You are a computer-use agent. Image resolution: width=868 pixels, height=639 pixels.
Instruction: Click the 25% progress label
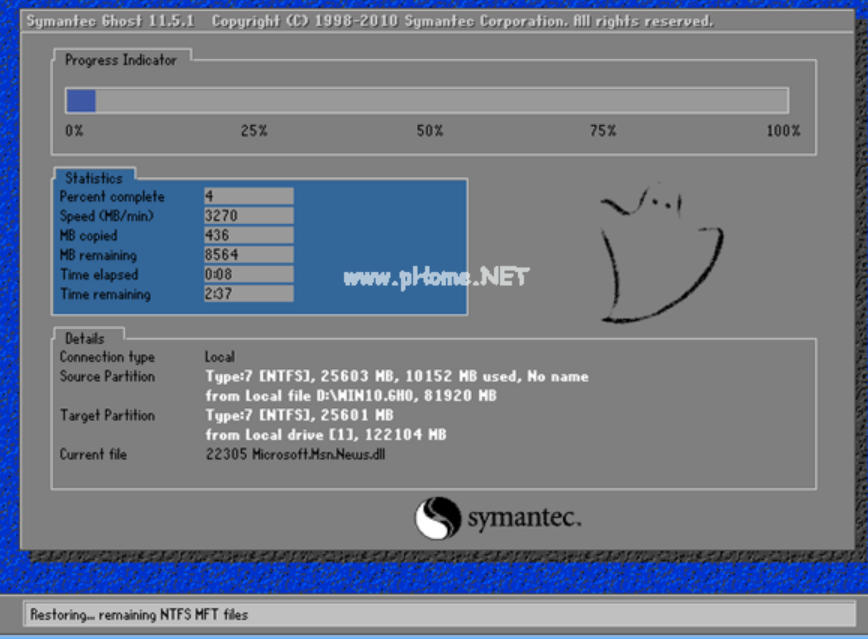pyautogui.click(x=254, y=131)
